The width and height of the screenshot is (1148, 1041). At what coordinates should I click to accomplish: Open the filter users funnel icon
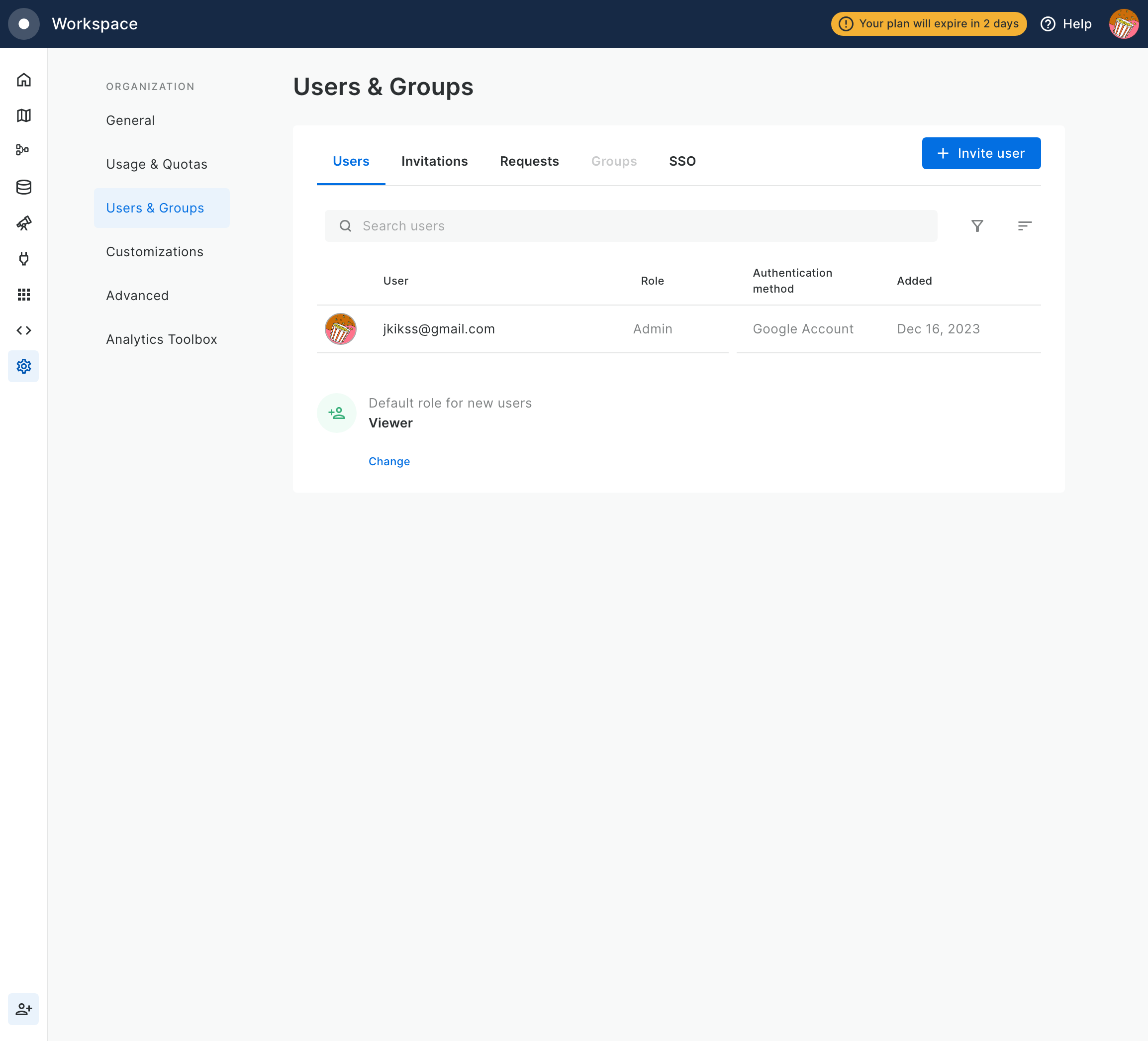pos(976,226)
